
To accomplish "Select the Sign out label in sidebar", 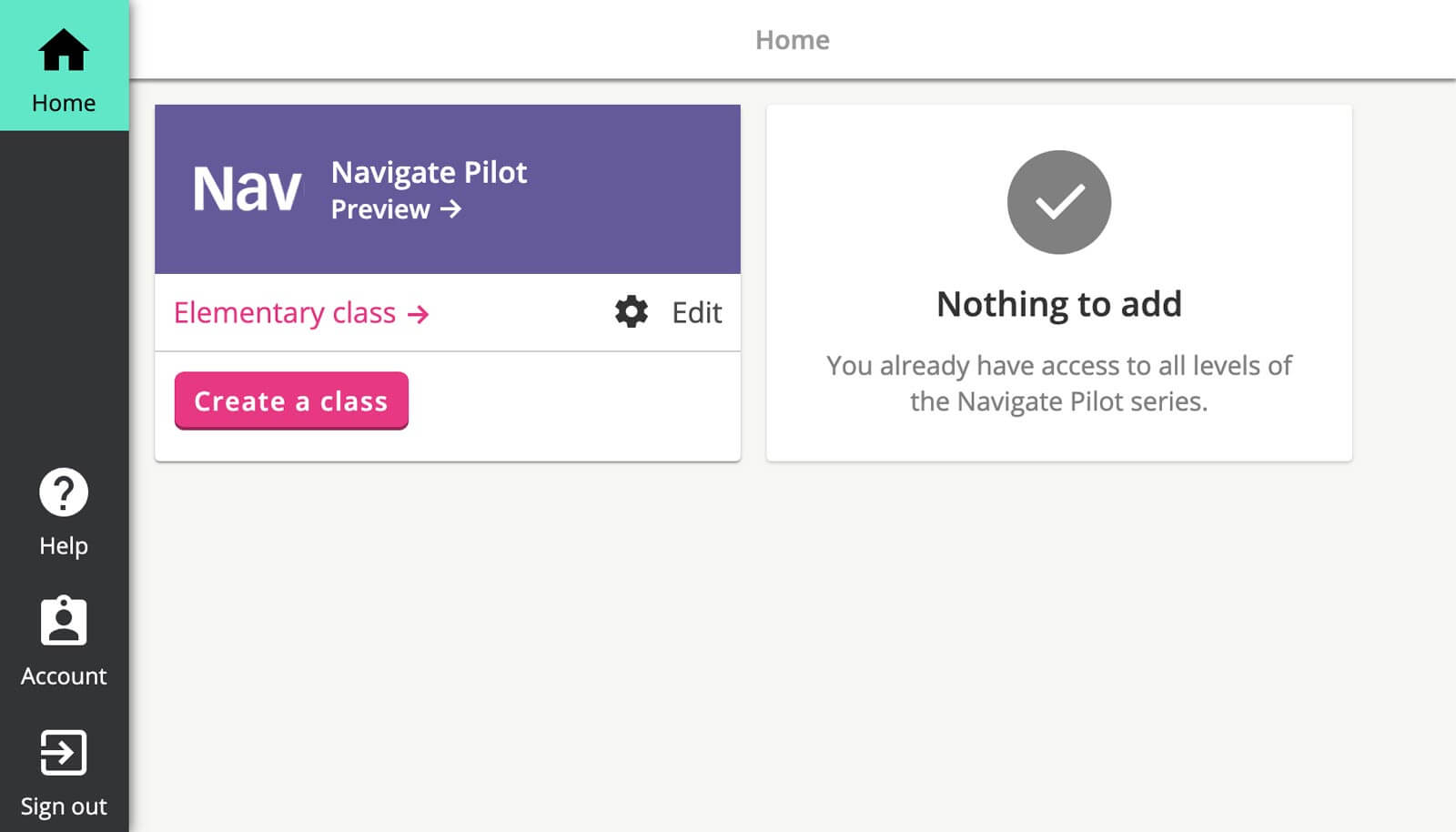I will click(x=64, y=807).
